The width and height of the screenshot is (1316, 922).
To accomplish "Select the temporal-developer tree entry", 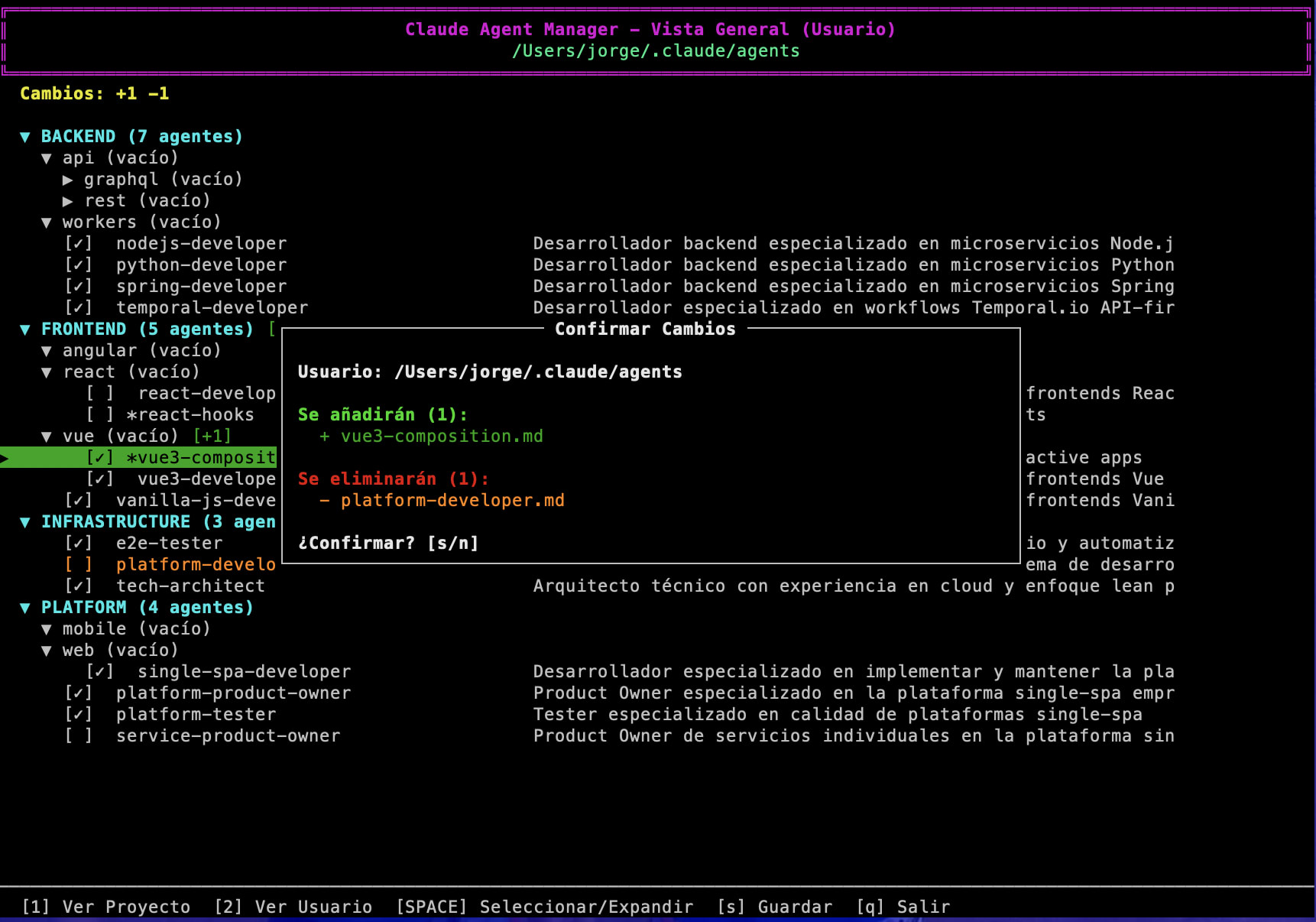I will point(212,307).
